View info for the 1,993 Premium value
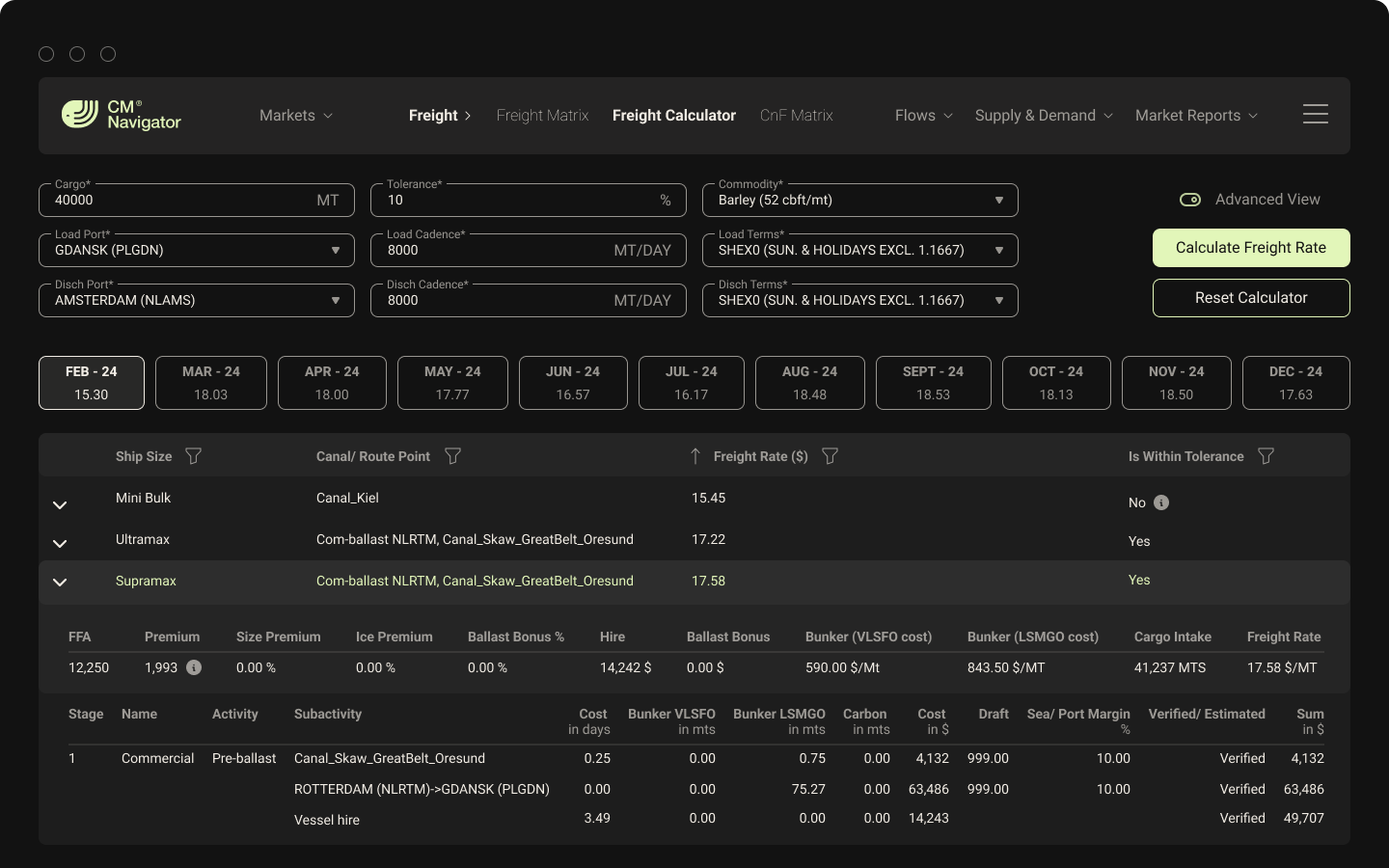This screenshot has height=868, width=1389. (192, 666)
